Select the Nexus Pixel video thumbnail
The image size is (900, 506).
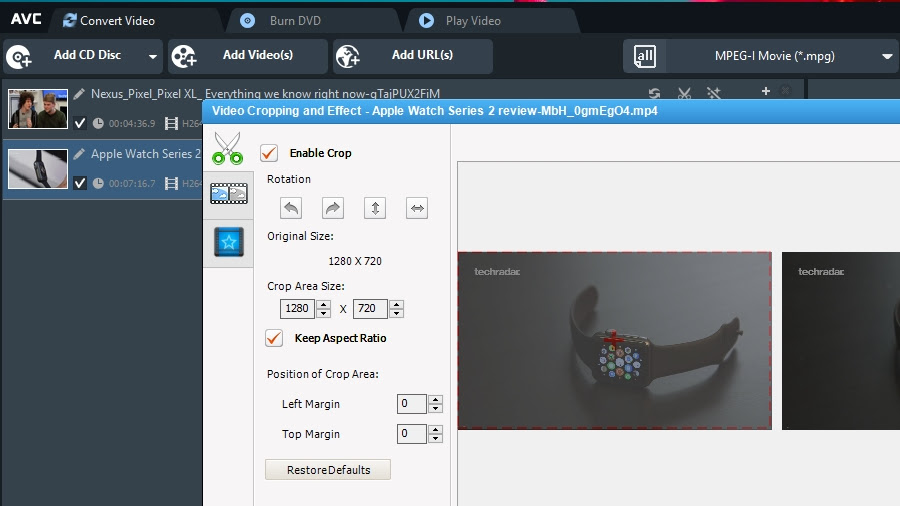[38, 108]
